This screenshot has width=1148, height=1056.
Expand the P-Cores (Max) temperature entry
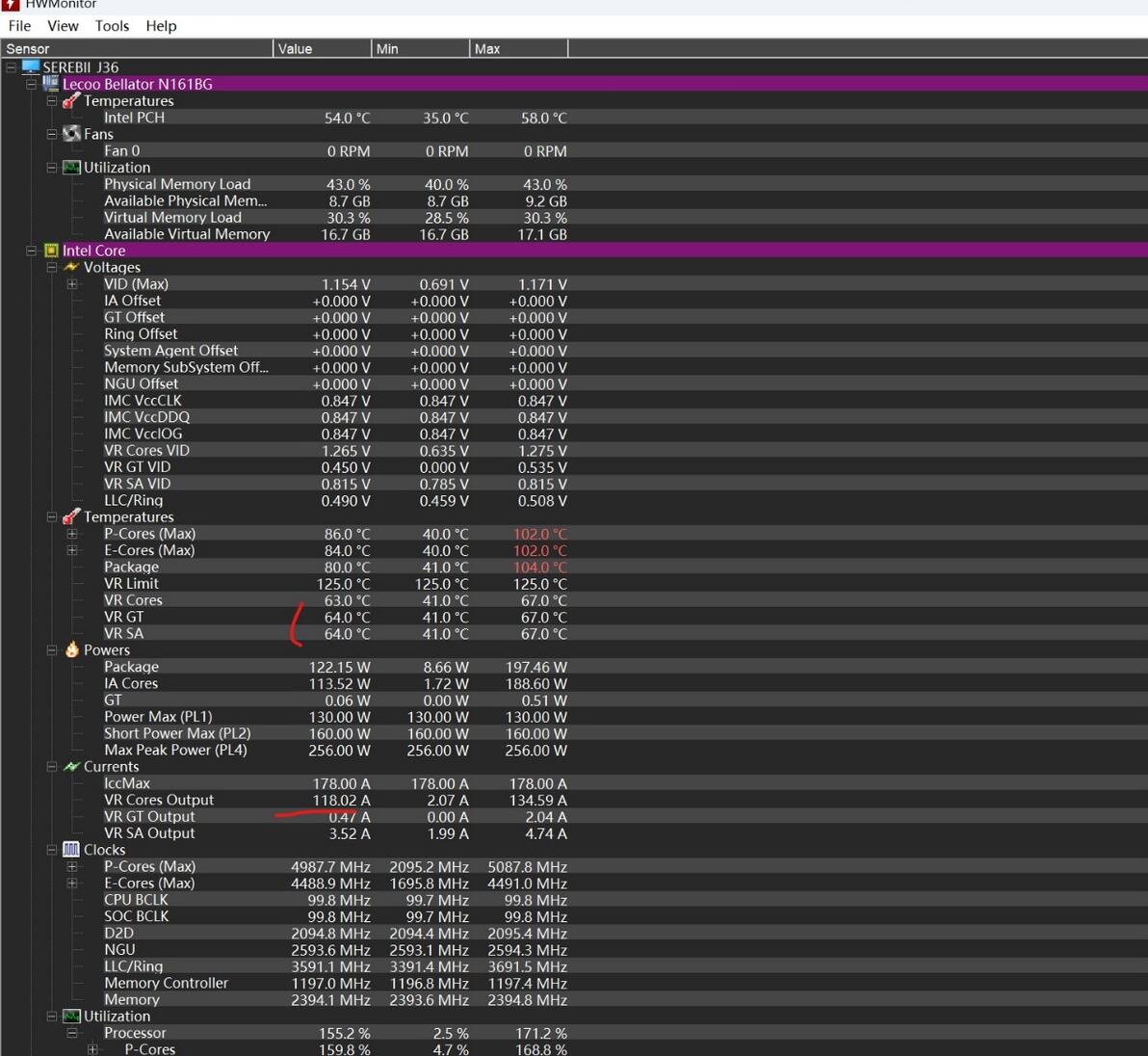pyautogui.click(x=71, y=534)
